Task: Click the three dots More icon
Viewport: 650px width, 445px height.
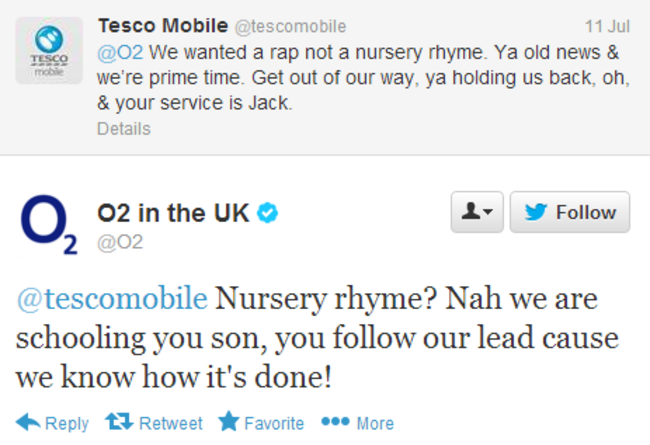Action: [335, 421]
